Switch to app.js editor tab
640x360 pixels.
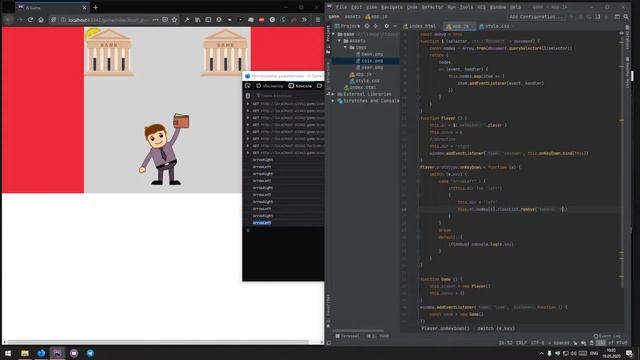[460, 26]
